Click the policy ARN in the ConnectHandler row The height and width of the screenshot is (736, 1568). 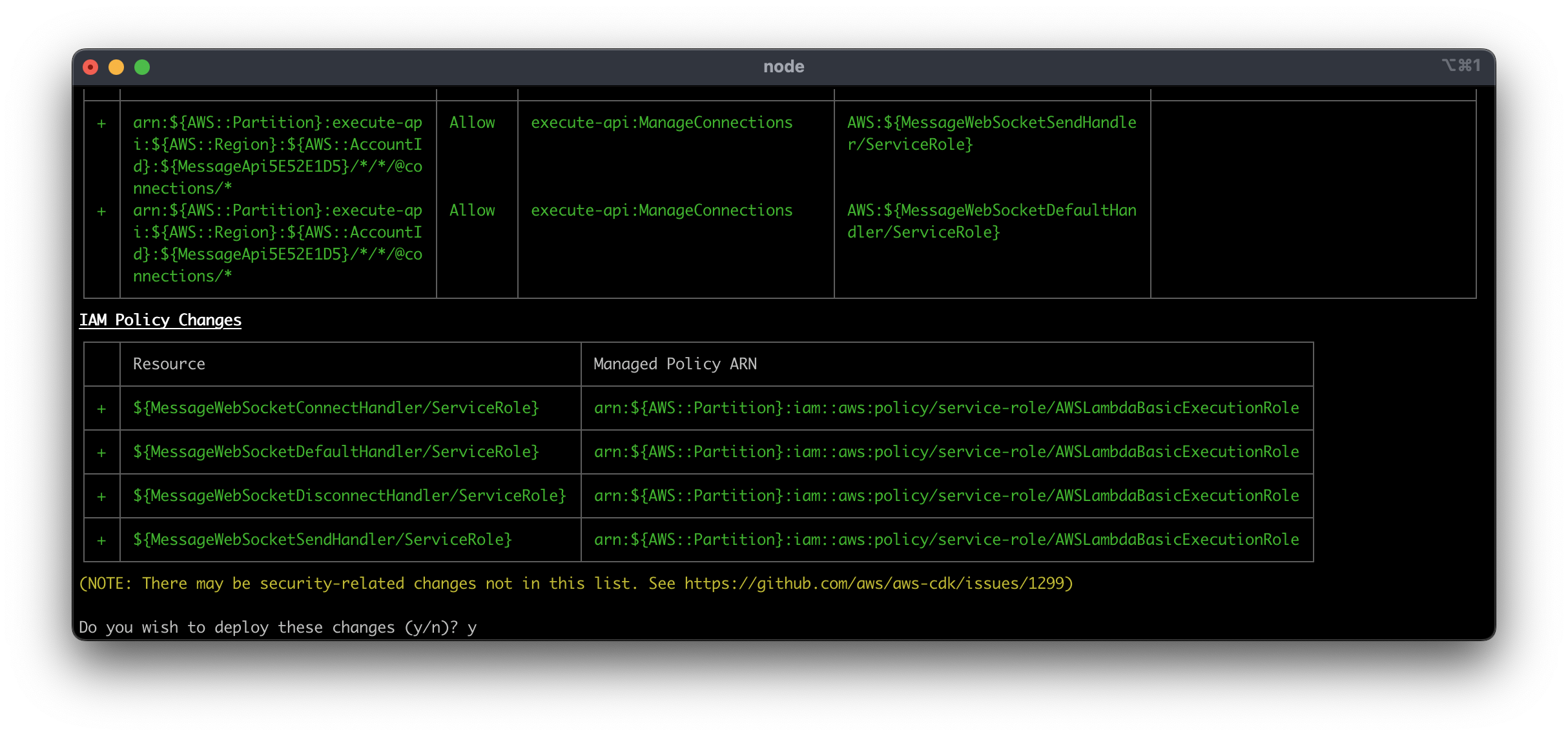click(x=946, y=408)
